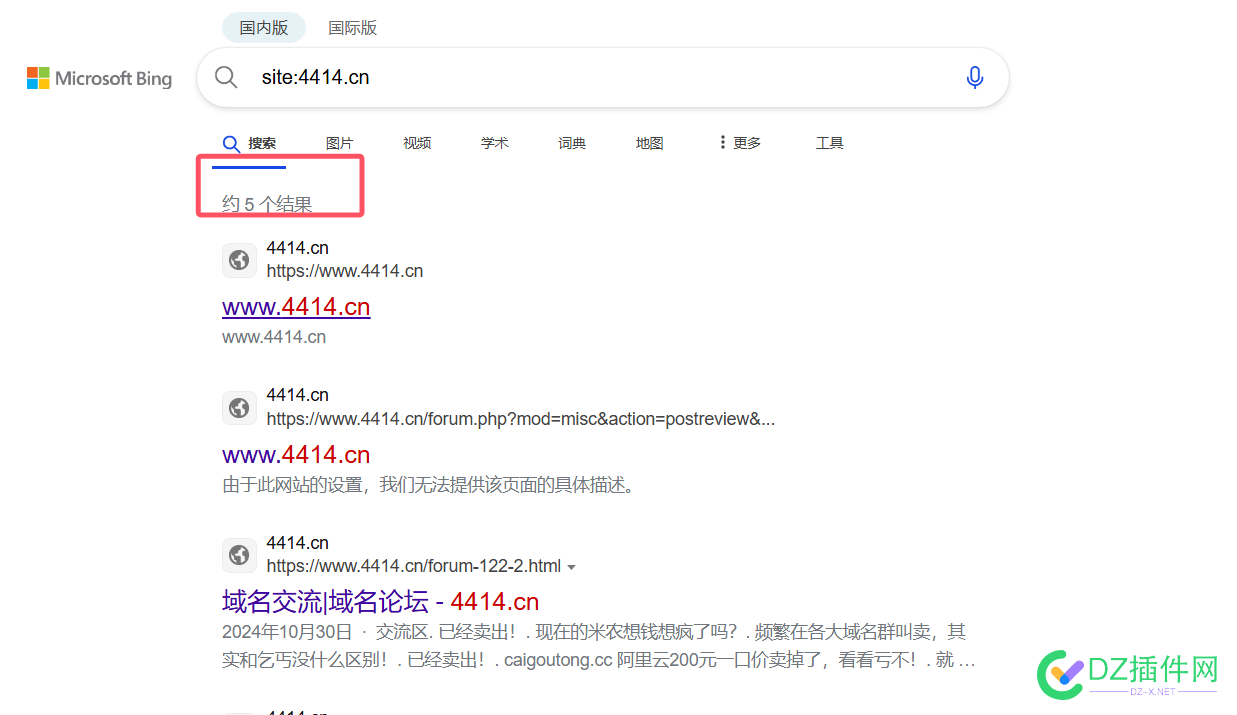Switch to the 地图 tab
This screenshot has height=715, width=1237.
pos(650,143)
